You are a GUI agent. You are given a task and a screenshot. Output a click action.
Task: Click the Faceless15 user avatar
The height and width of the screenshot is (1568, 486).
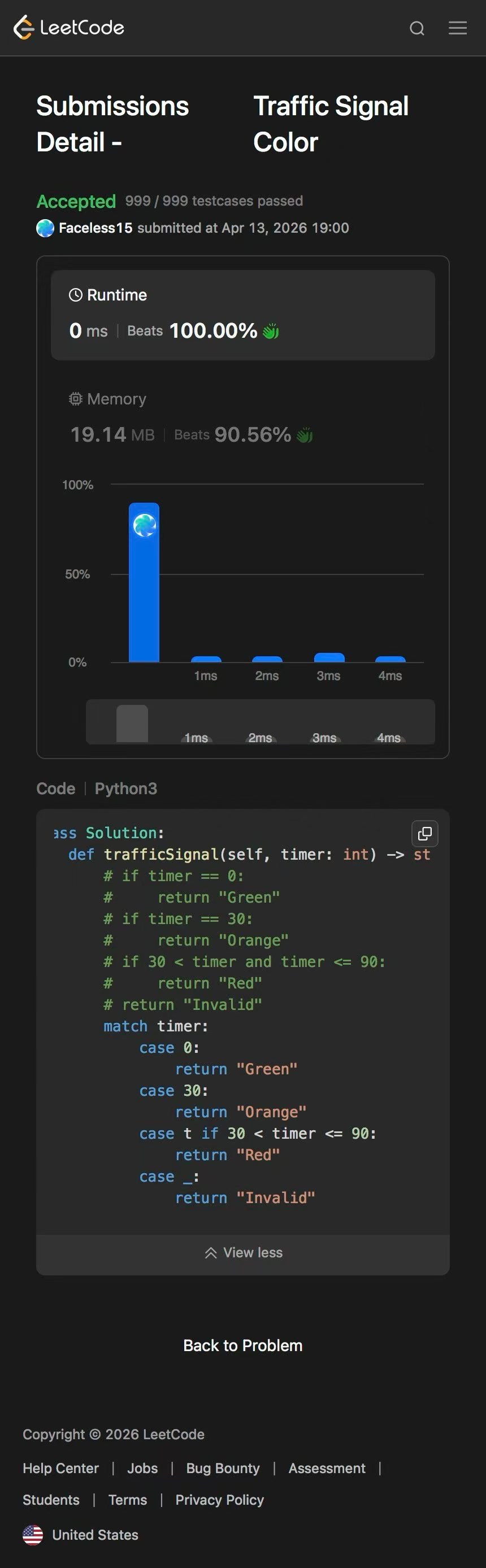coord(45,228)
